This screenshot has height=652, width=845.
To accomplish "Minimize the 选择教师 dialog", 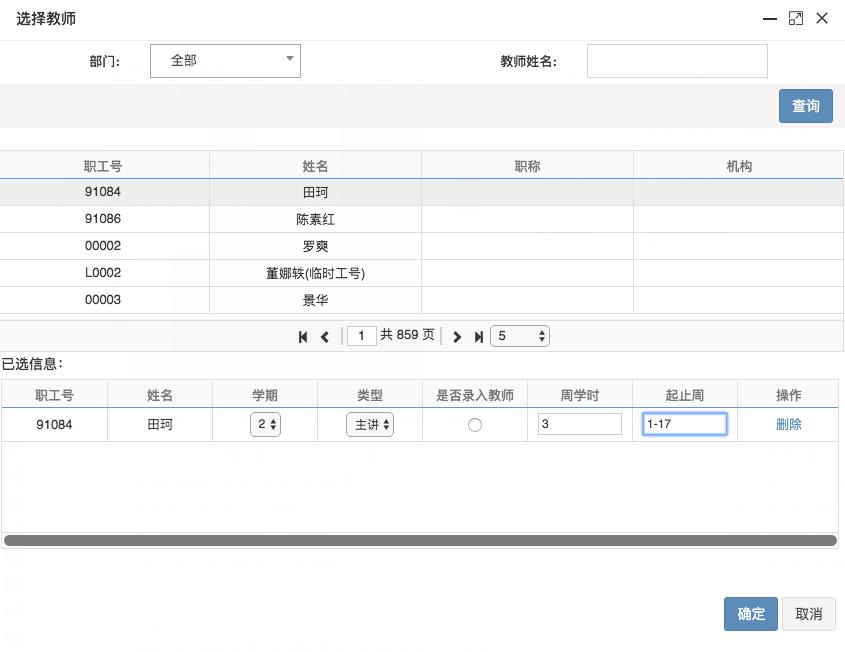I will (770, 18).
